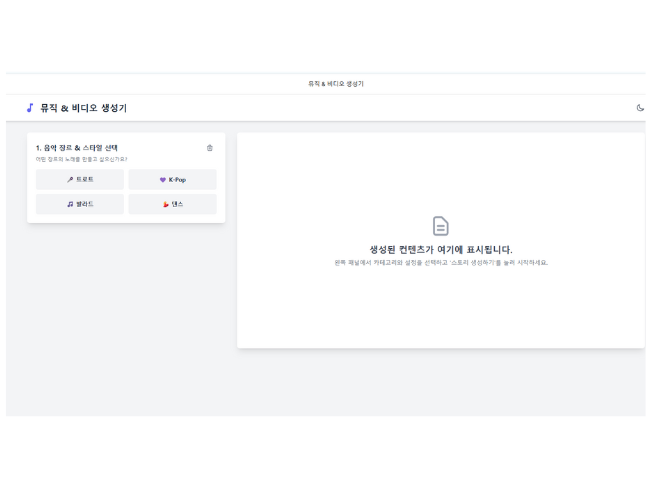Click the header title 뮤직 & 비디오 생성기
This screenshot has width=652, height=488.
(83, 108)
